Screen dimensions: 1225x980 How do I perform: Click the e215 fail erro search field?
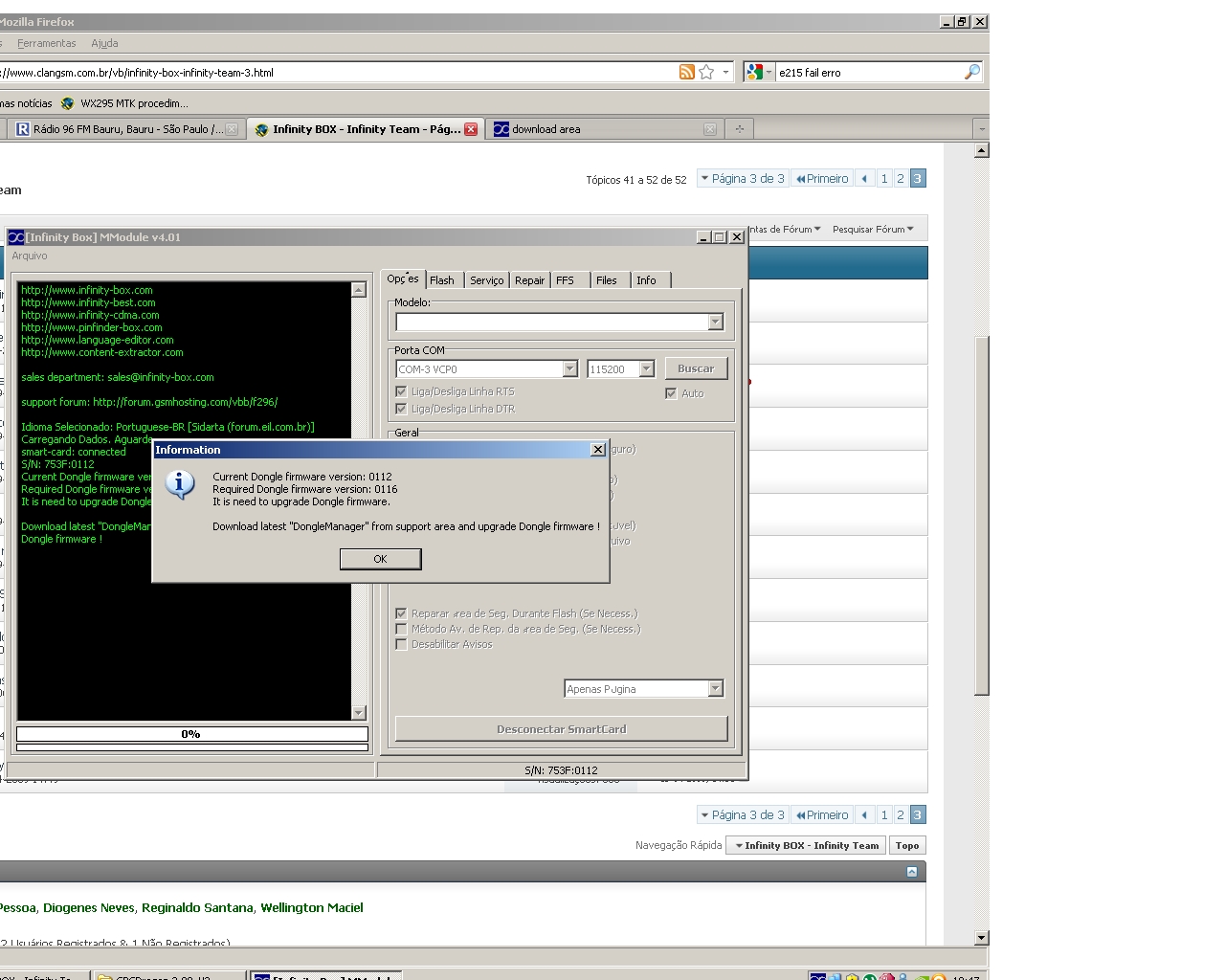point(869,72)
